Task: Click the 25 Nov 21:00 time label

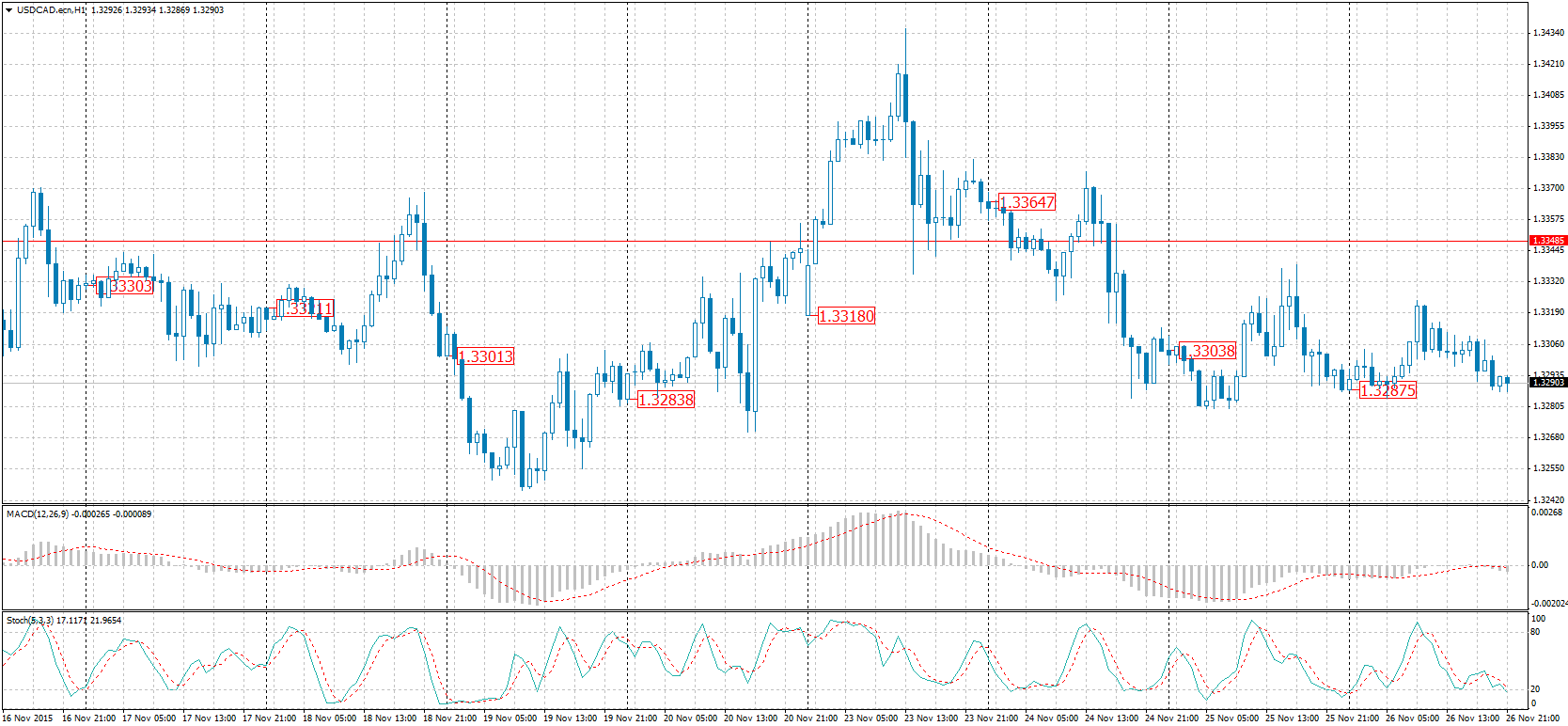Action: 1352,718
